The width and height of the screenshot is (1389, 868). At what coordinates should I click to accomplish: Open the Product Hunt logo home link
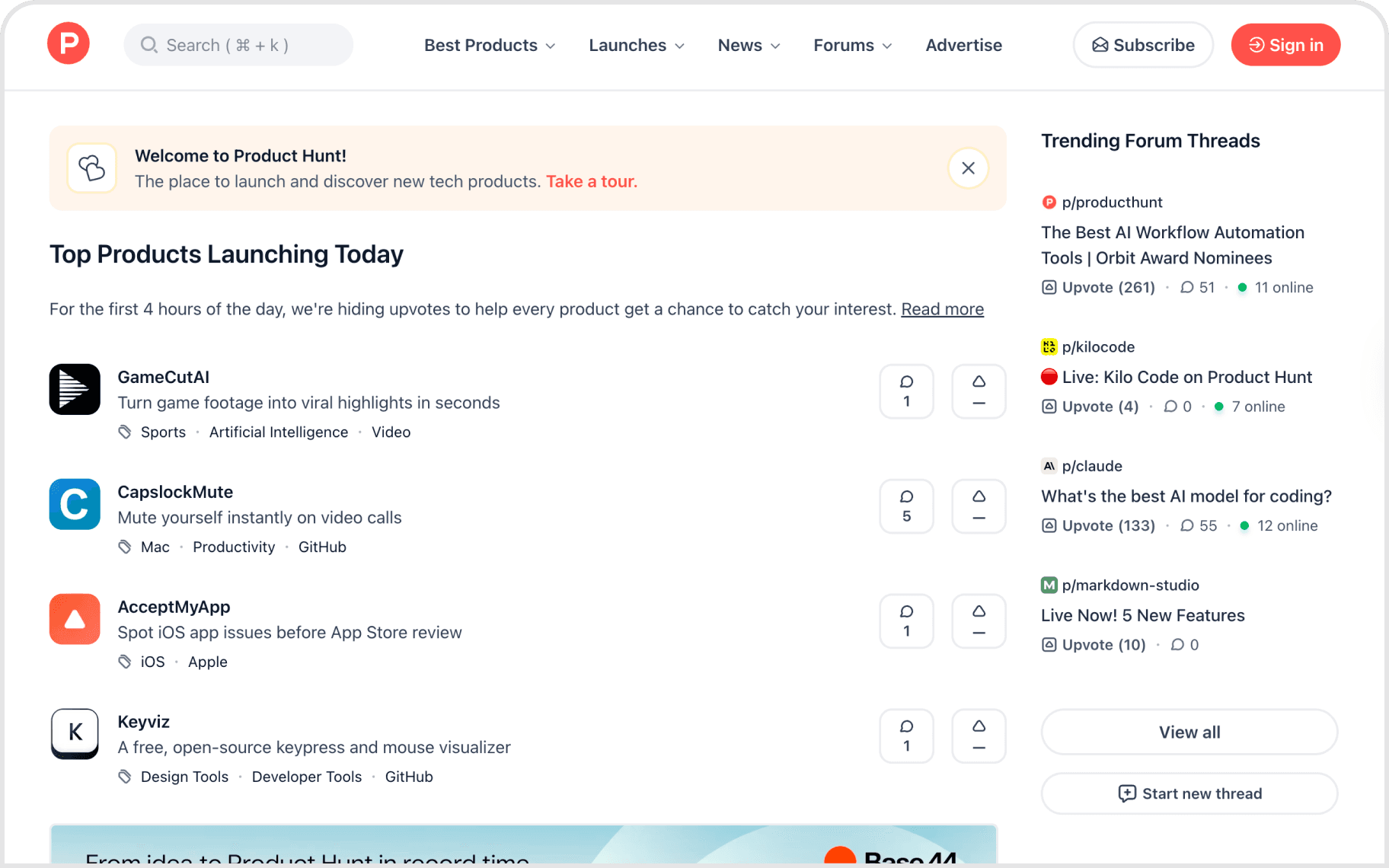click(x=69, y=44)
